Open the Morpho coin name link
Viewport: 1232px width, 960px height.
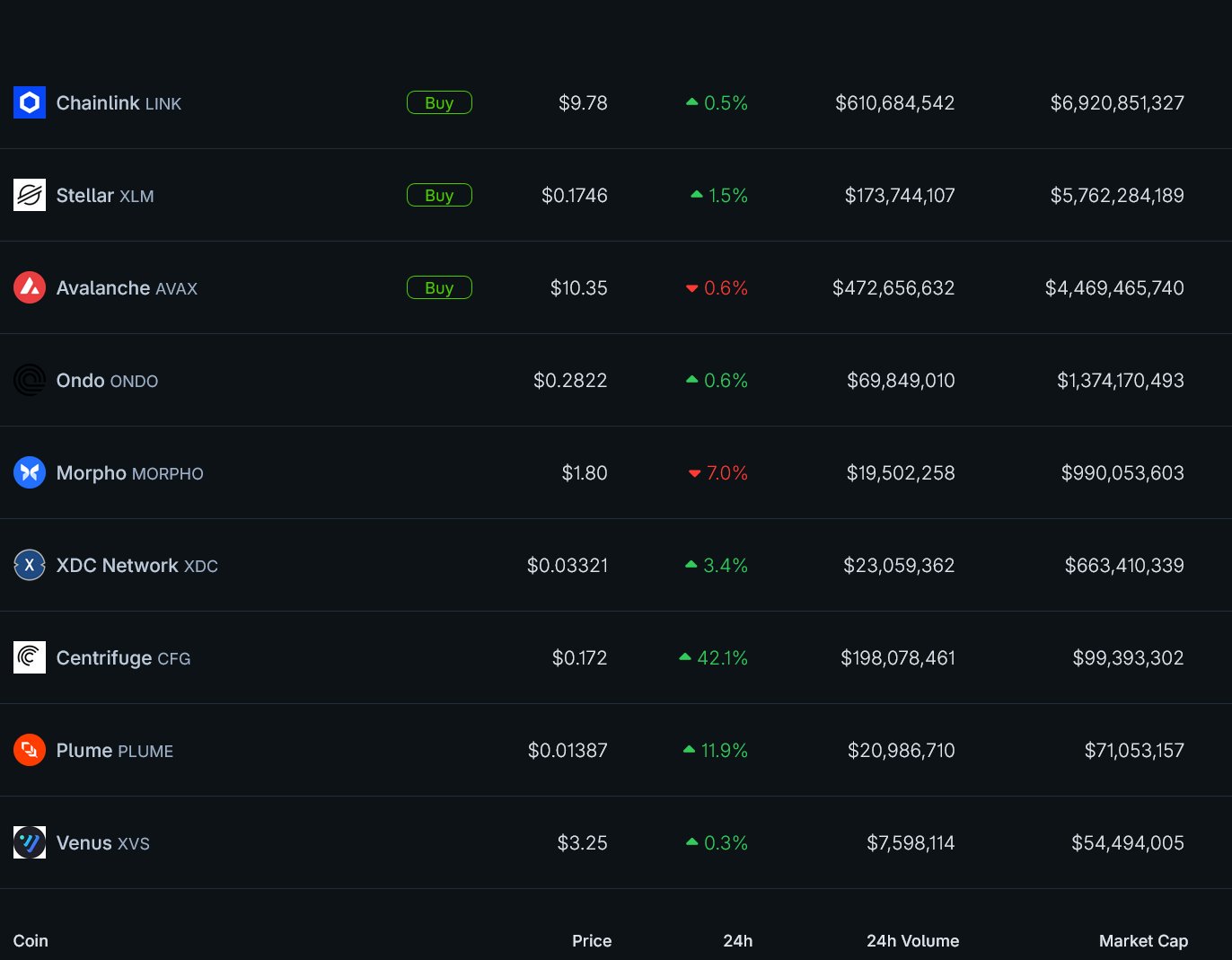click(x=92, y=473)
